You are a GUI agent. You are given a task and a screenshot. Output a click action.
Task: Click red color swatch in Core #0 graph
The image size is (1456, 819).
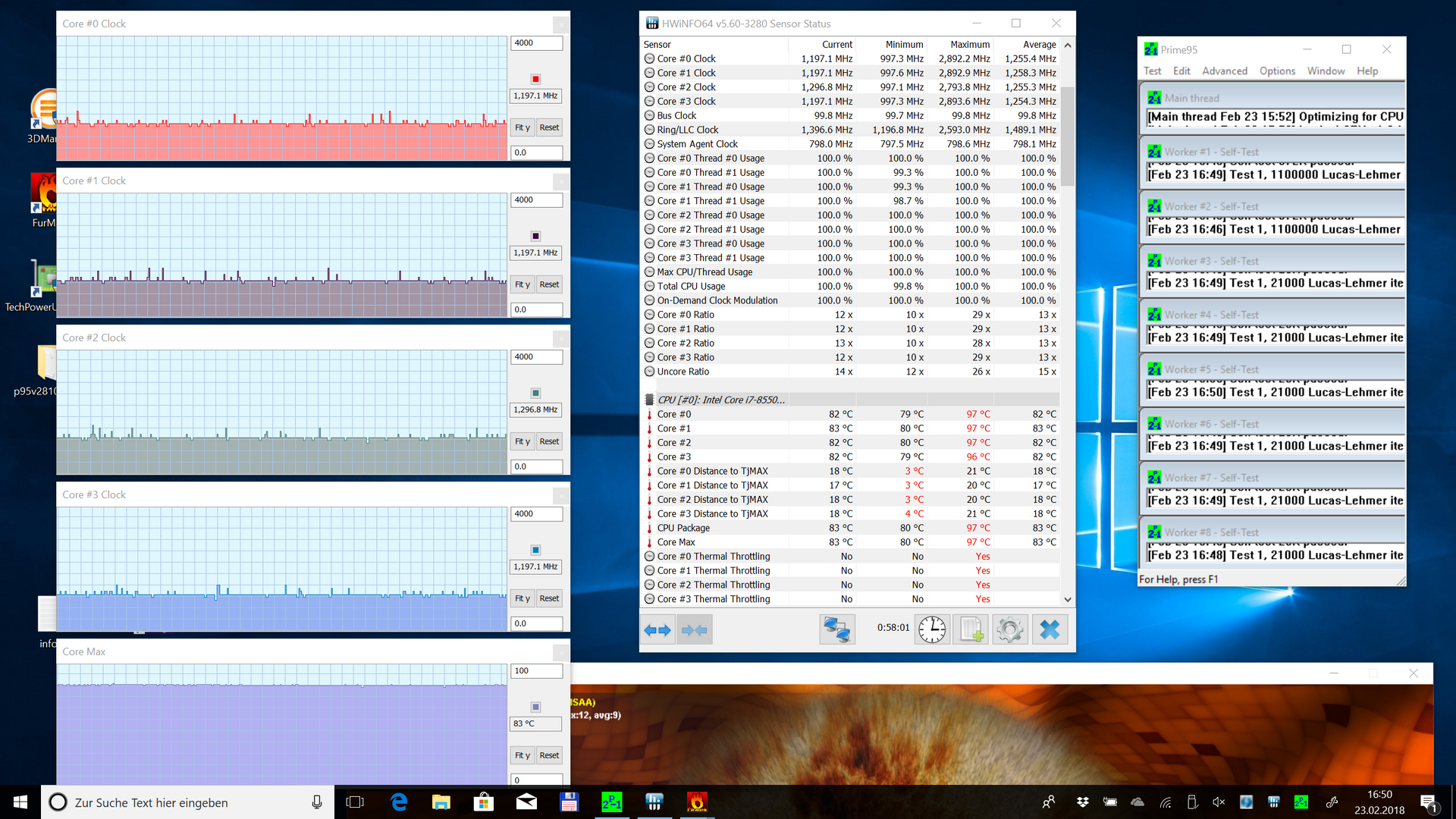click(535, 79)
